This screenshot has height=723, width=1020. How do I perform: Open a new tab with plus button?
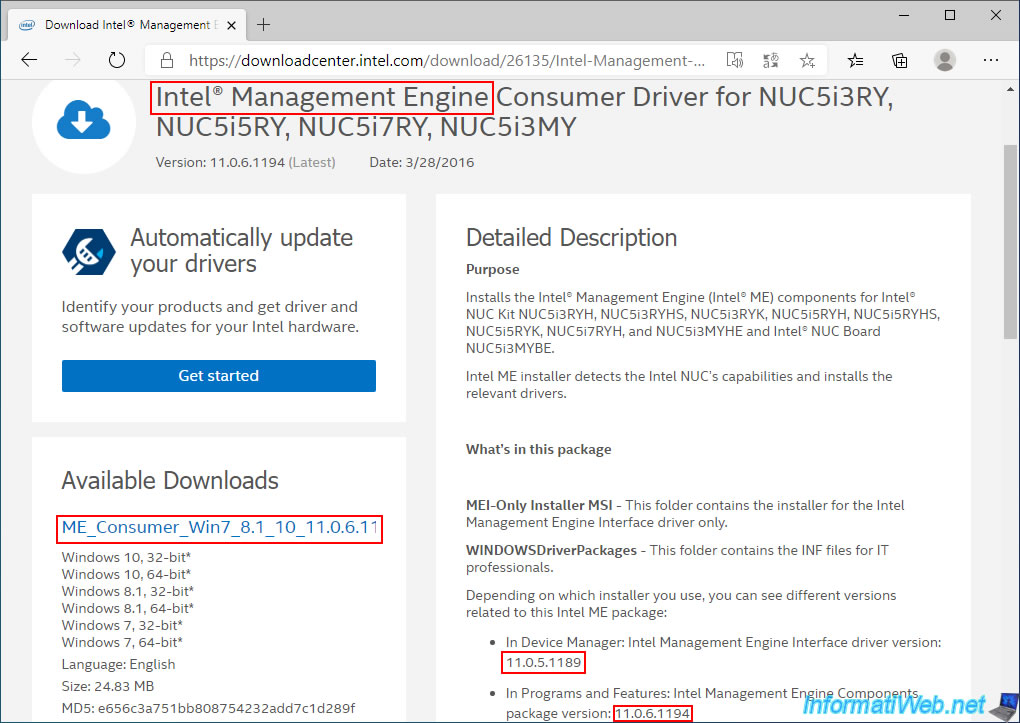point(263,25)
